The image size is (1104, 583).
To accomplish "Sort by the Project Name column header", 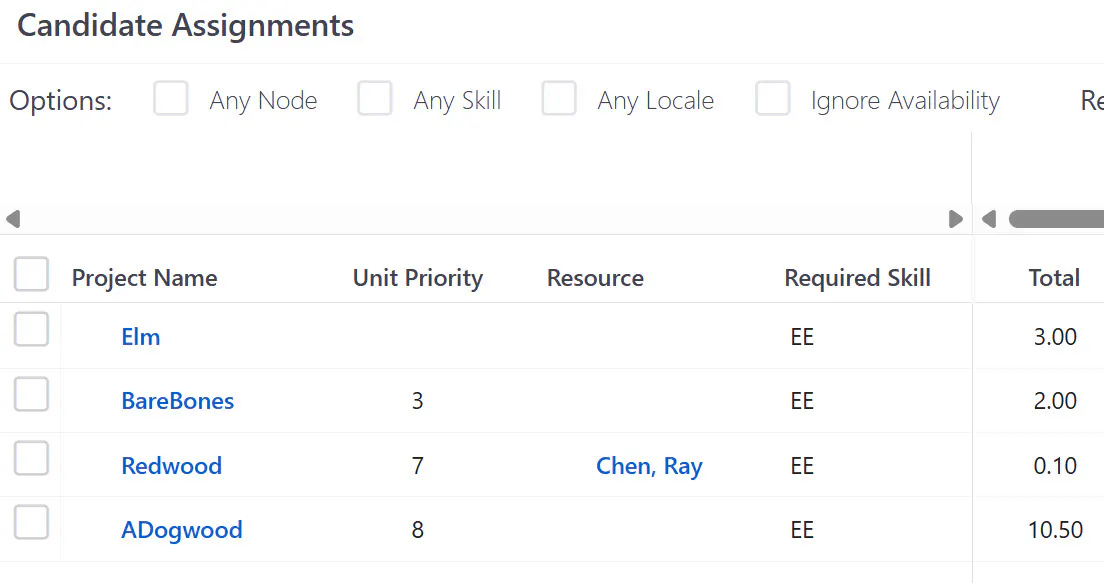I will click(144, 278).
